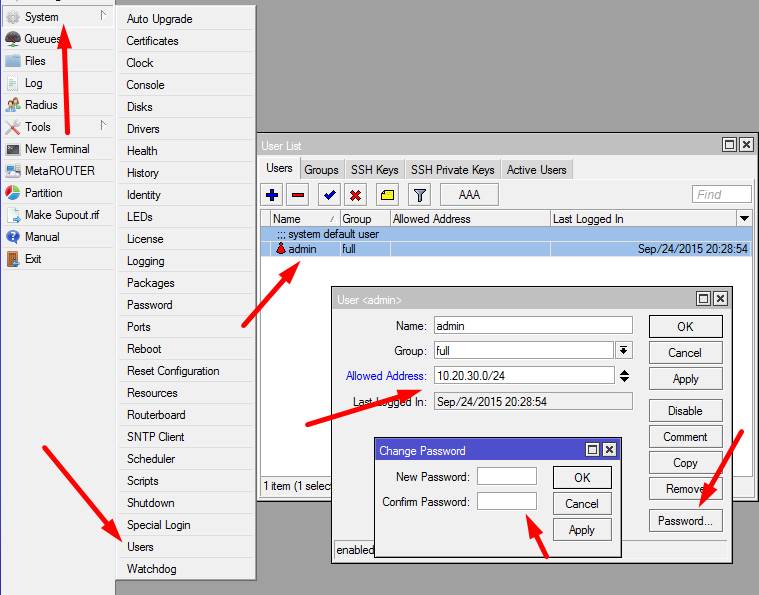Click the AAA button in User List
This screenshot has width=759, height=595.
[469, 195]
